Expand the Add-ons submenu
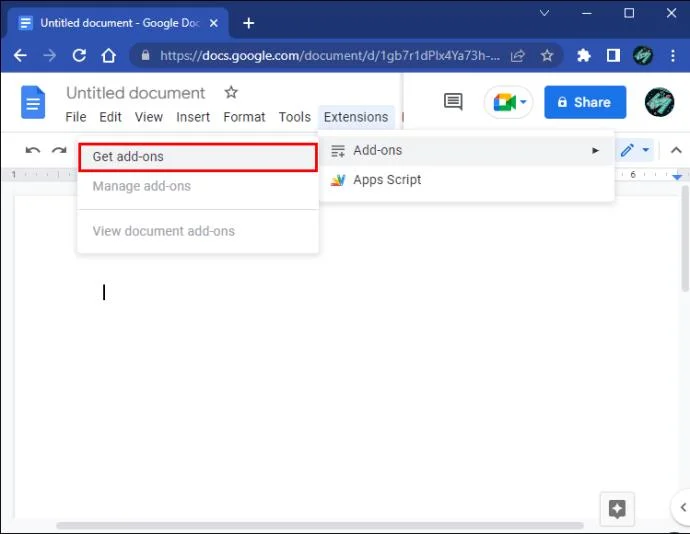This screenshot has height=534, width=690. tap(466, 151)
